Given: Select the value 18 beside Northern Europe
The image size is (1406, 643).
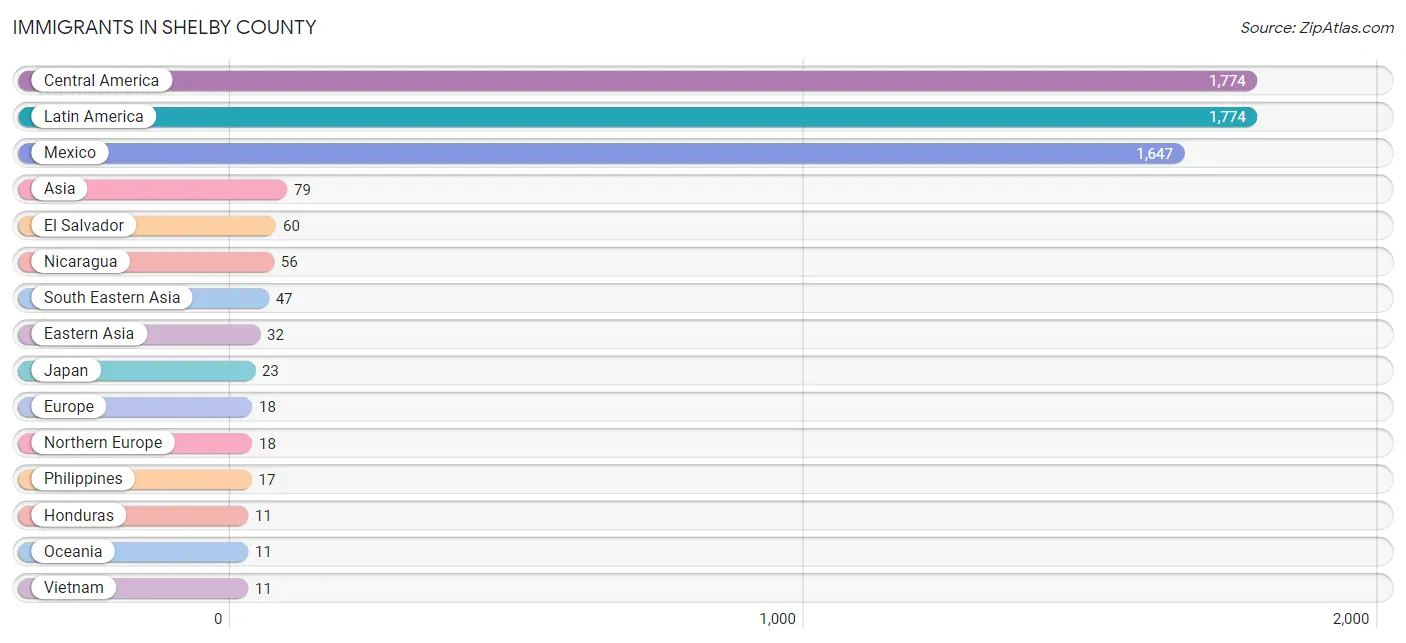Looking at the screenshot, I should (267, 444).
